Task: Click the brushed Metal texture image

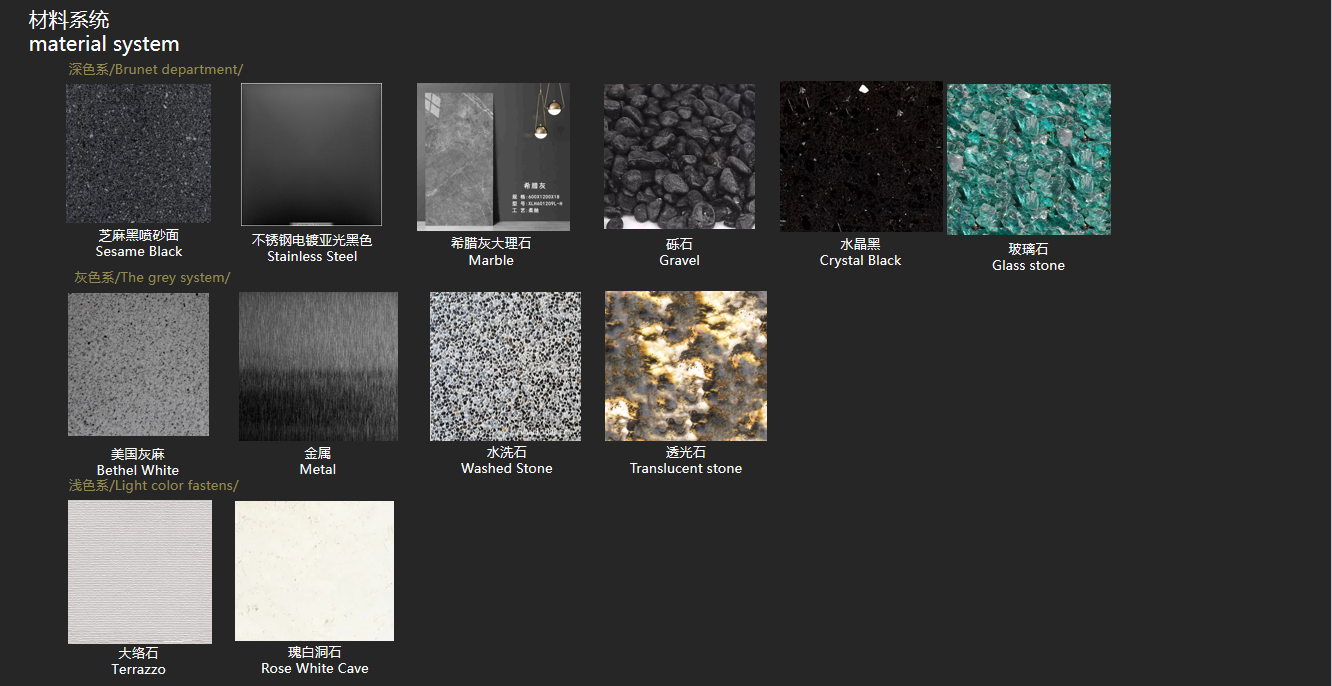Action: click(318, 366)
